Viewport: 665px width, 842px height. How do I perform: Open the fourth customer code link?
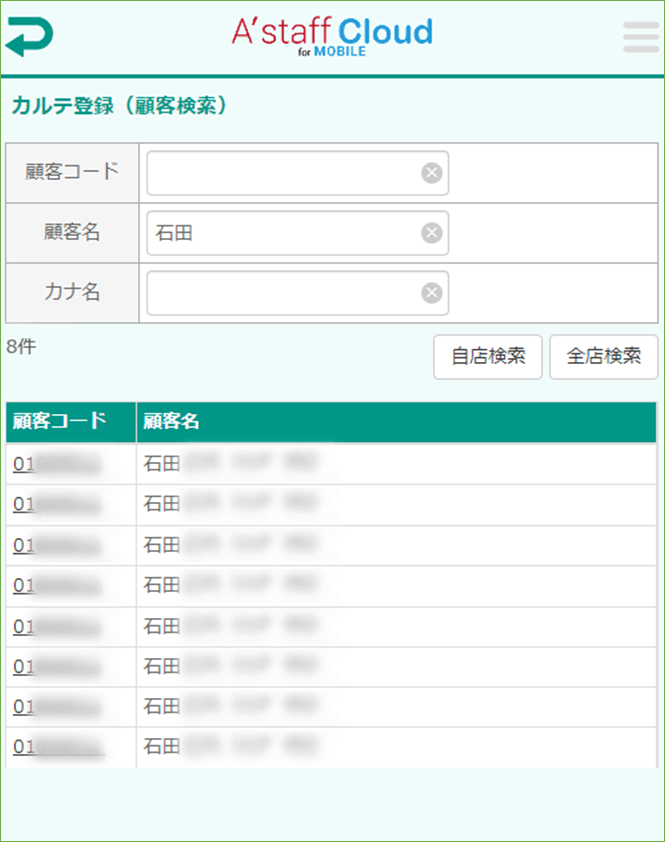[x=56, y=586]
